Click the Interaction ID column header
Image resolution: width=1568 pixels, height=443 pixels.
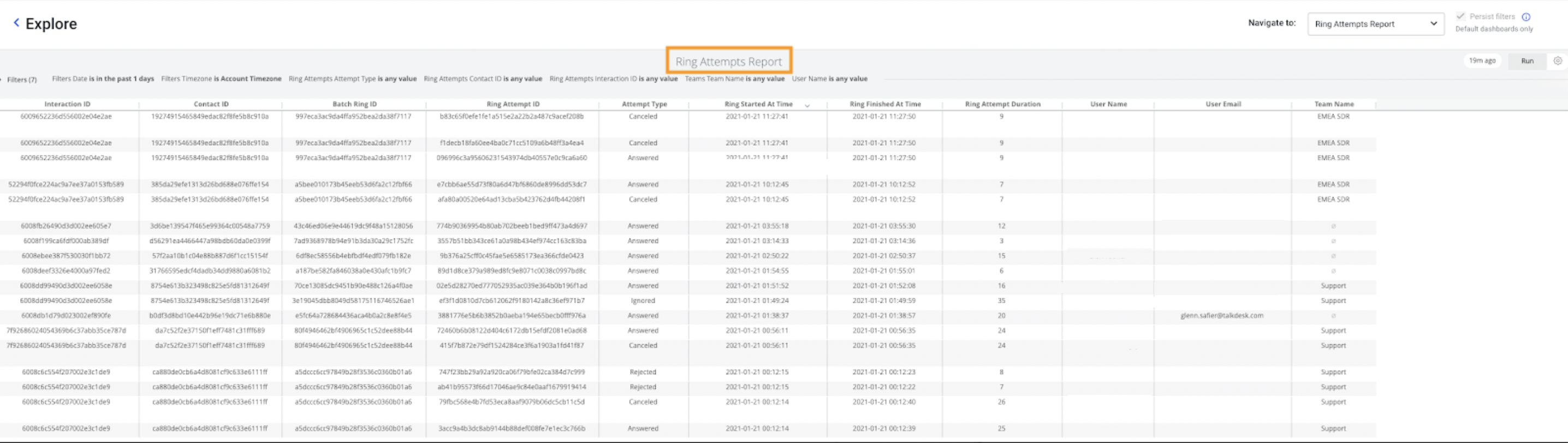point(67,104)
